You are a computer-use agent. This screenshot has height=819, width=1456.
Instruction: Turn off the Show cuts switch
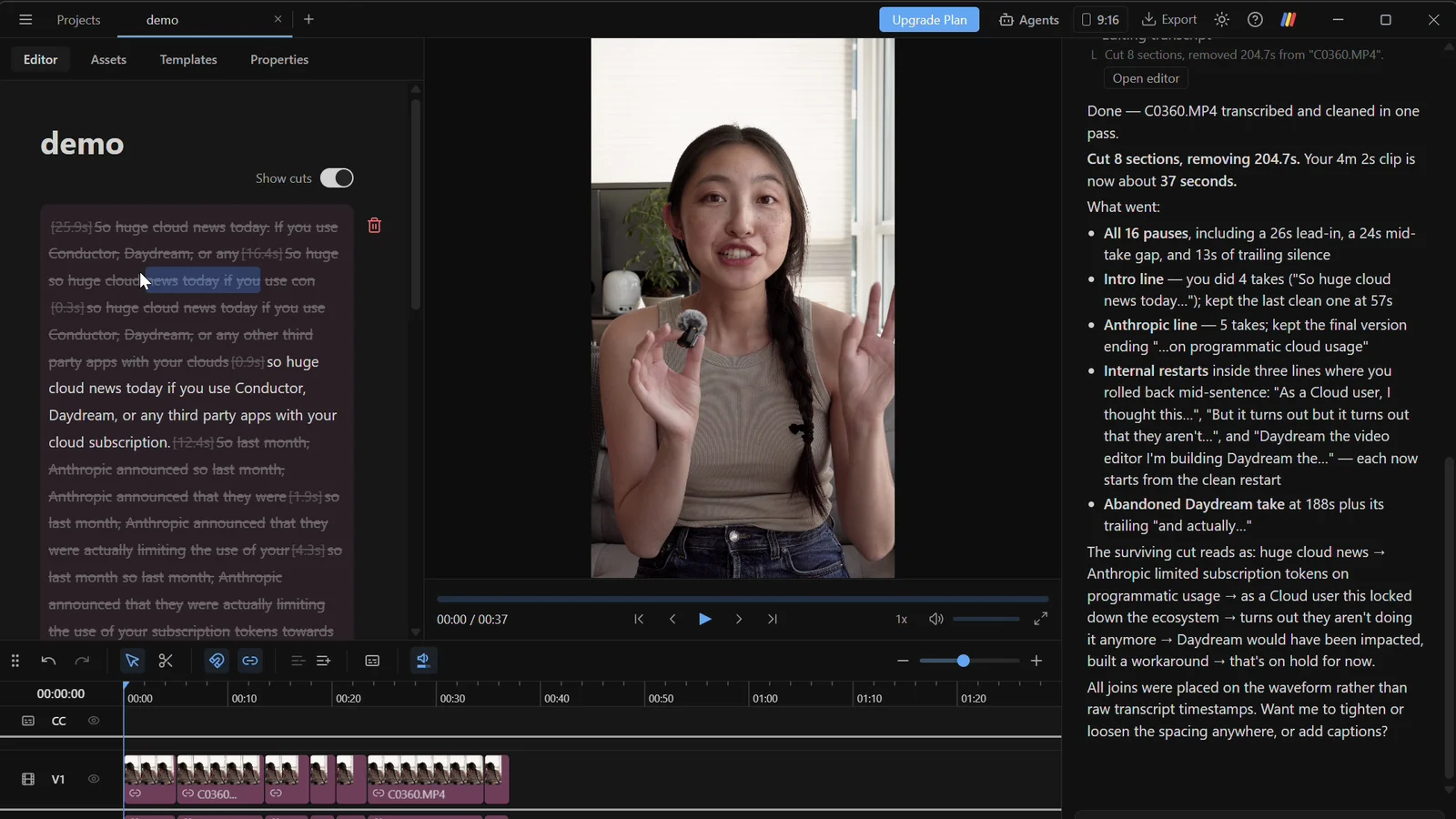click(x=337, y=178)
